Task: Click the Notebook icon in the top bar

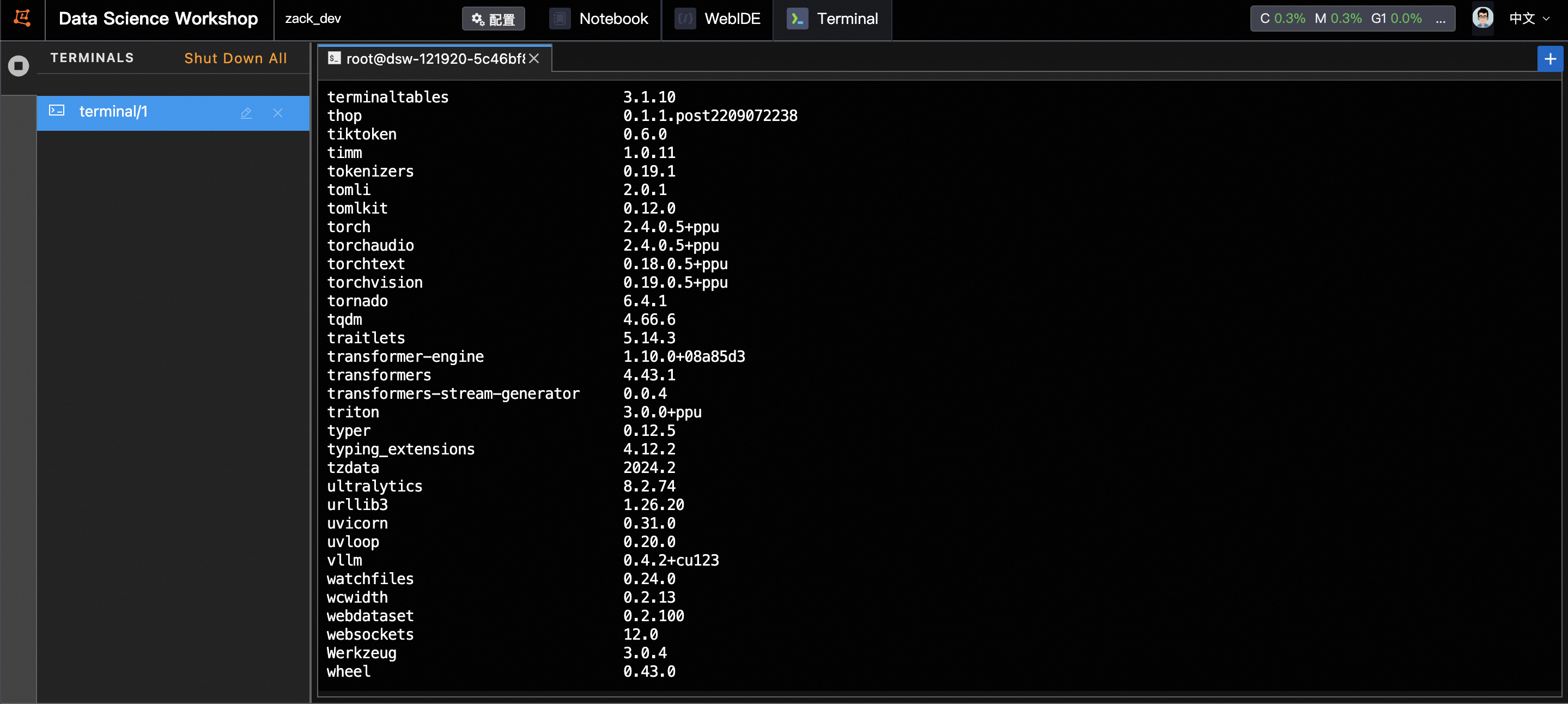Action: [560, 19]
